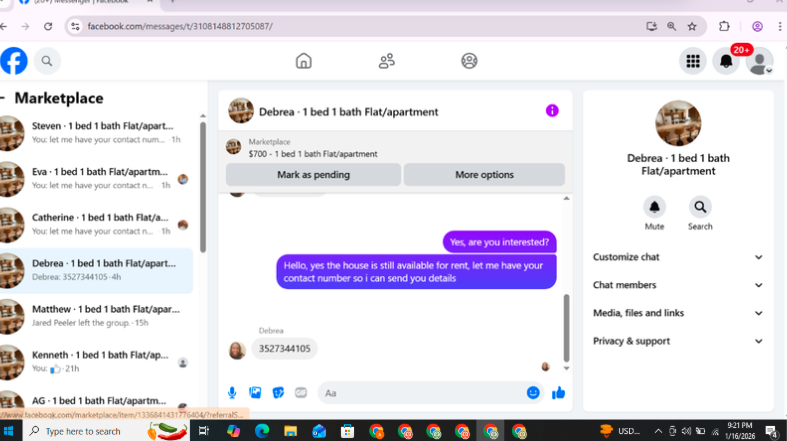The image size is (787, 441).
Task: Install app icon in address bar
Action: click(651, 26)
